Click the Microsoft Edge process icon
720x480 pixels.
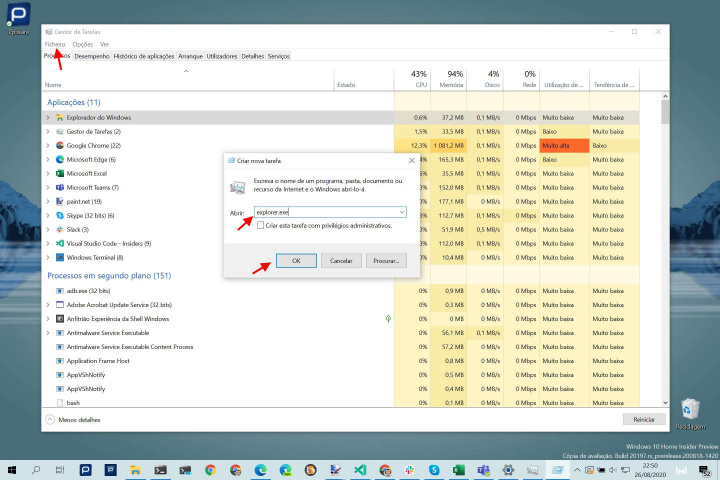tap(59, 159)
